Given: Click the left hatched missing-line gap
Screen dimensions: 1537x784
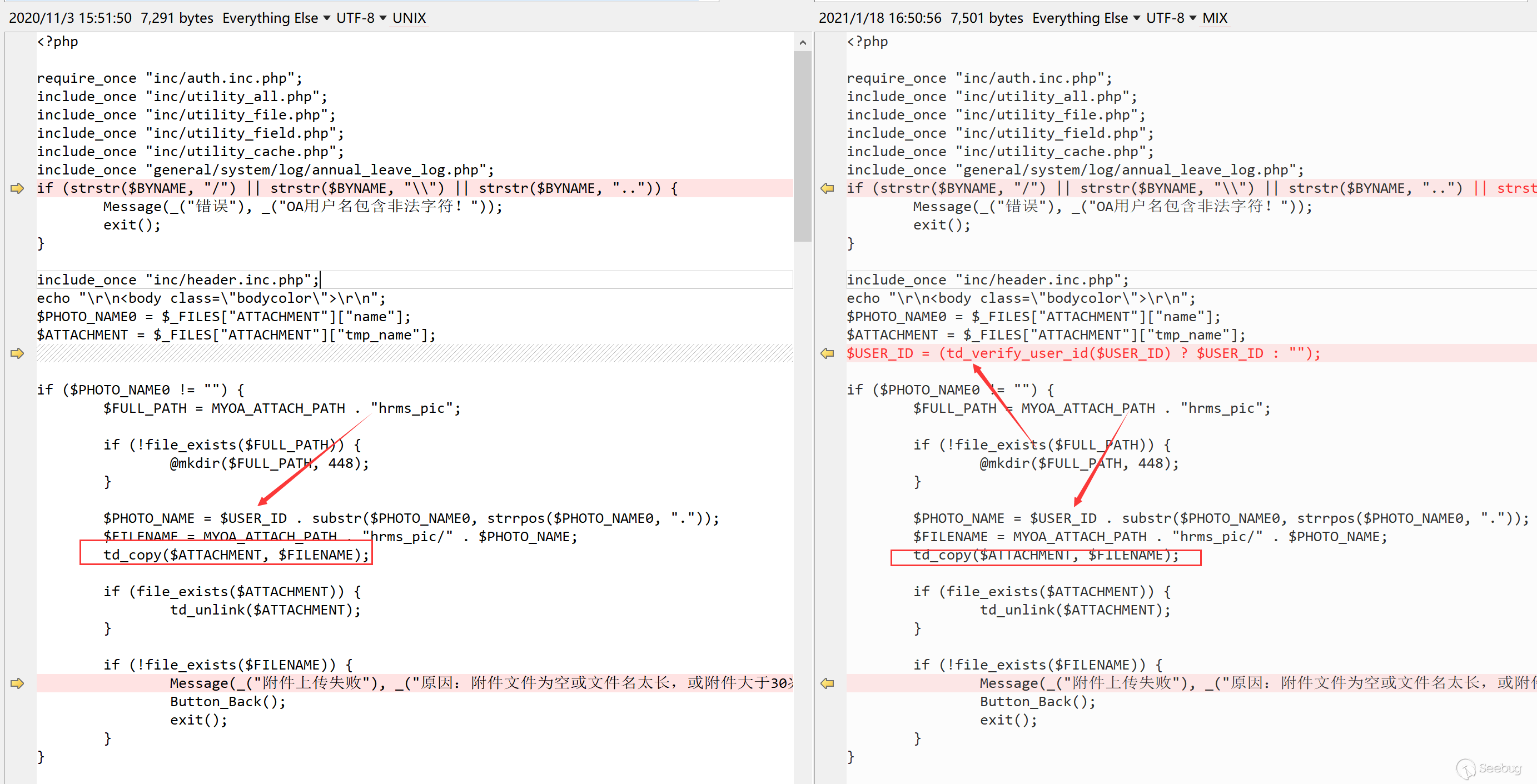Looking at the screenshot, I should (x=414, y=353).
